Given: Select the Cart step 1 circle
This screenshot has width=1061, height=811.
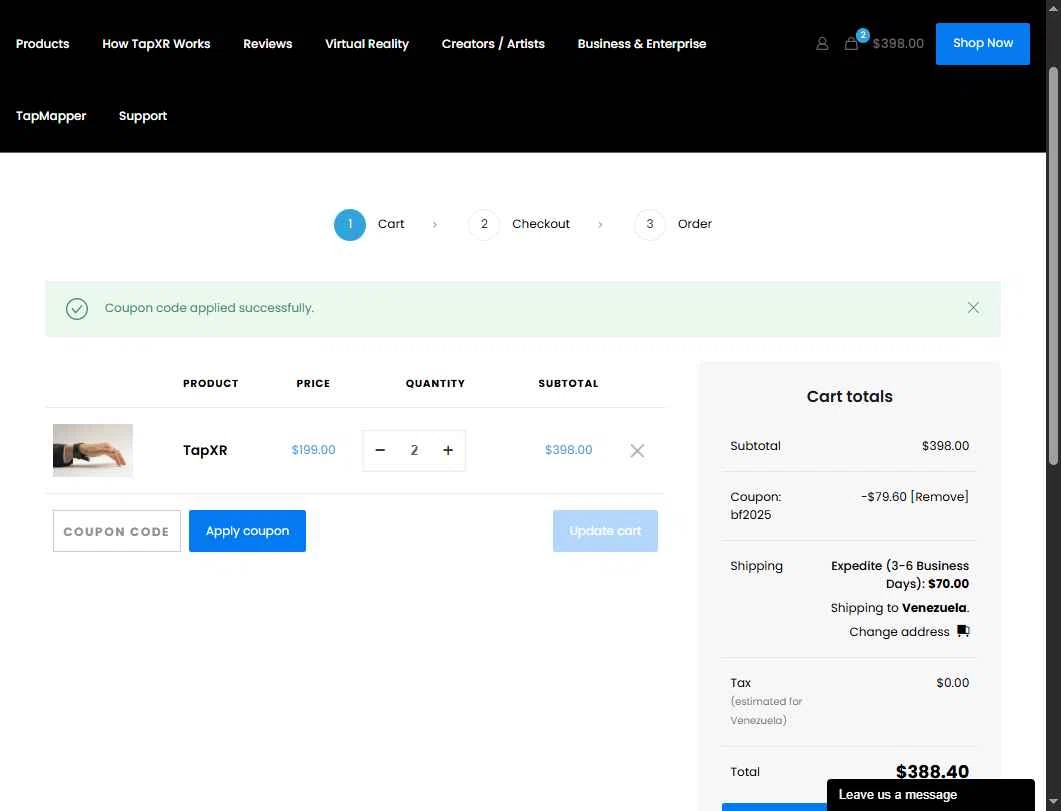Looking at the screenshot, I should (x=350, y=225).
